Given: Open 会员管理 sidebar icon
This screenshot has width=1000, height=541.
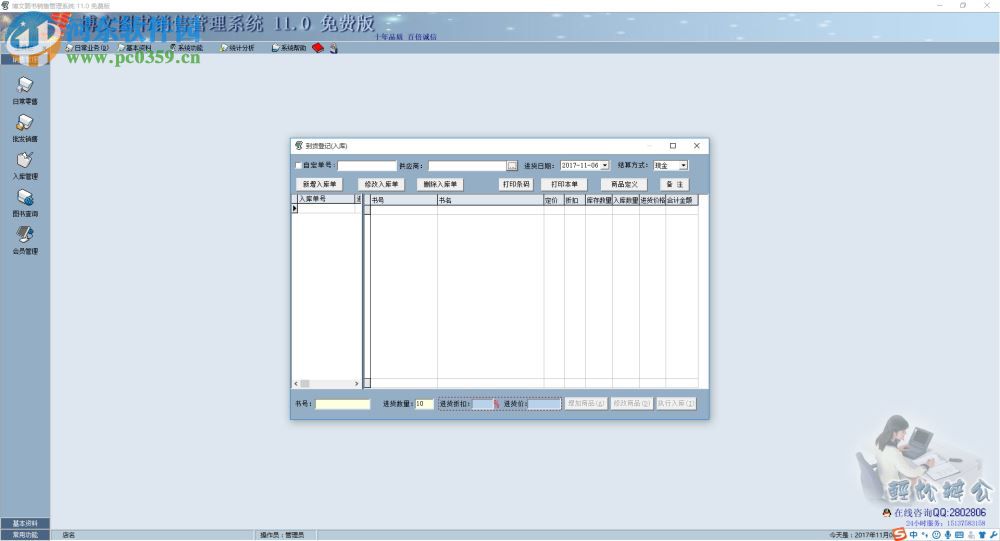Looking at the screenshot, I should click(25, 241).
